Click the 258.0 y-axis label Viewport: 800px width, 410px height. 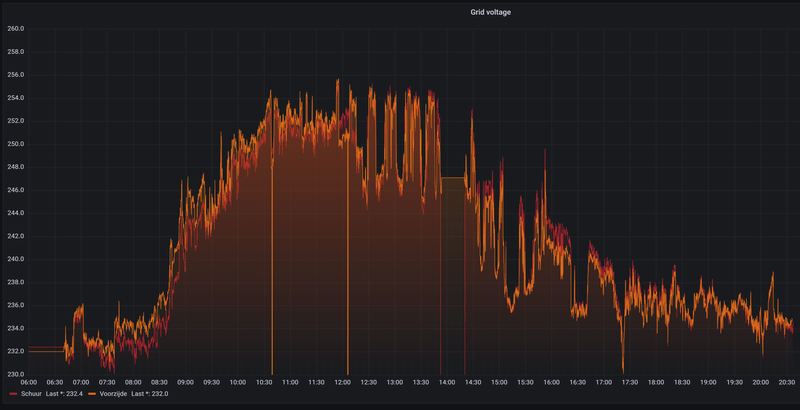point(16,52)
